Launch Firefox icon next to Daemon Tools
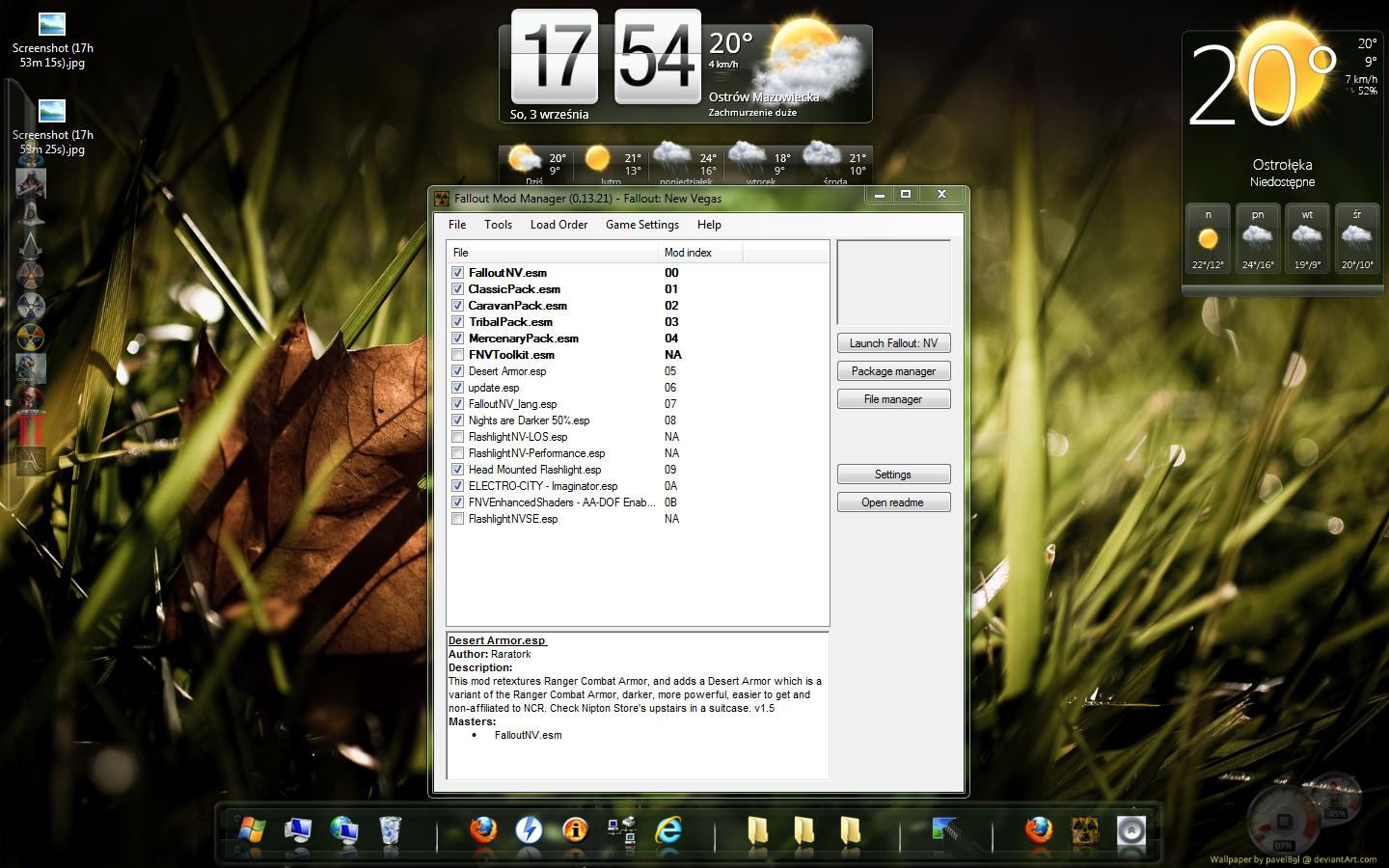 [x=482, y=829]
